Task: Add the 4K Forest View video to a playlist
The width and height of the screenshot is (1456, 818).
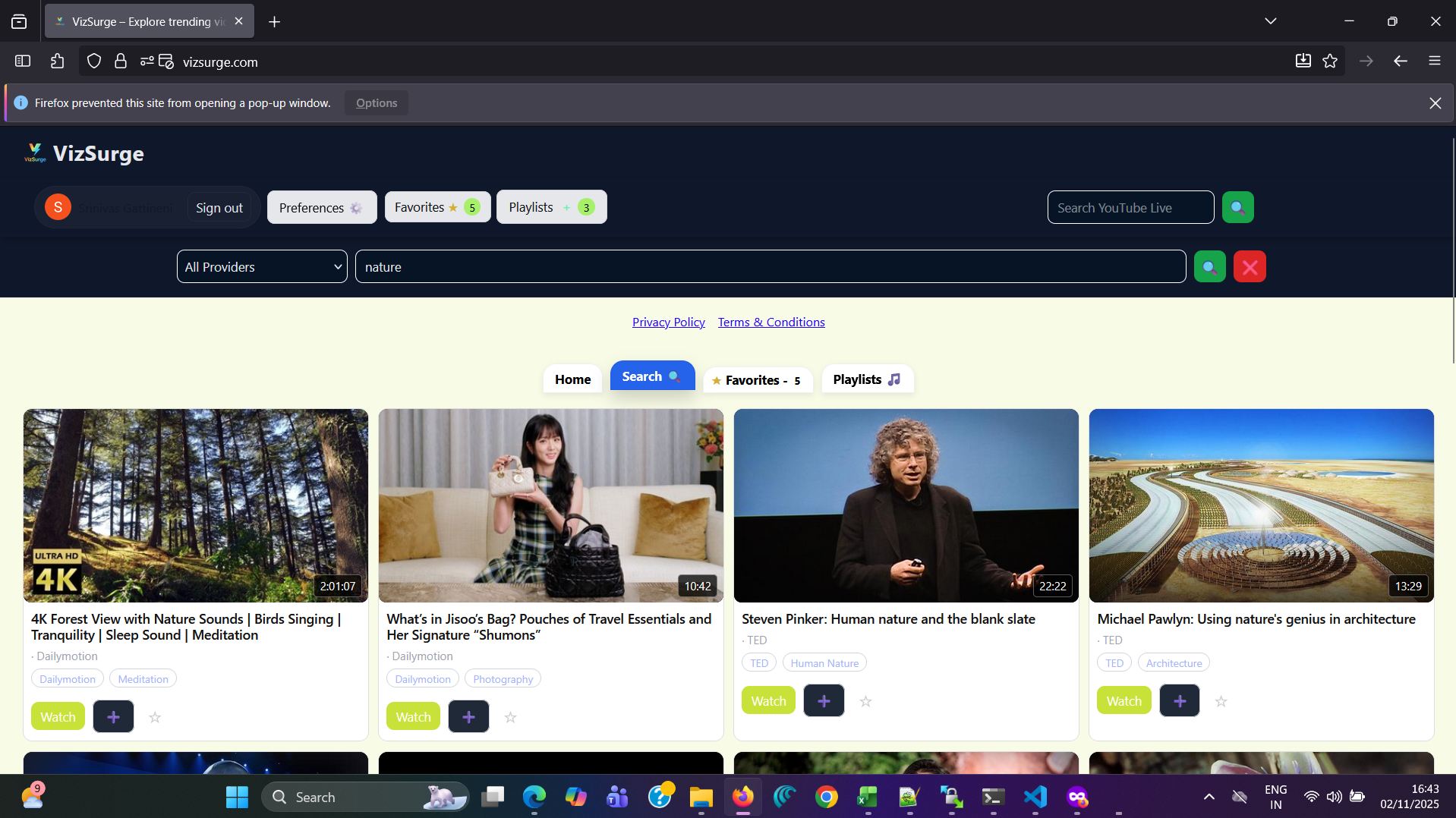Action: (113, 716)
